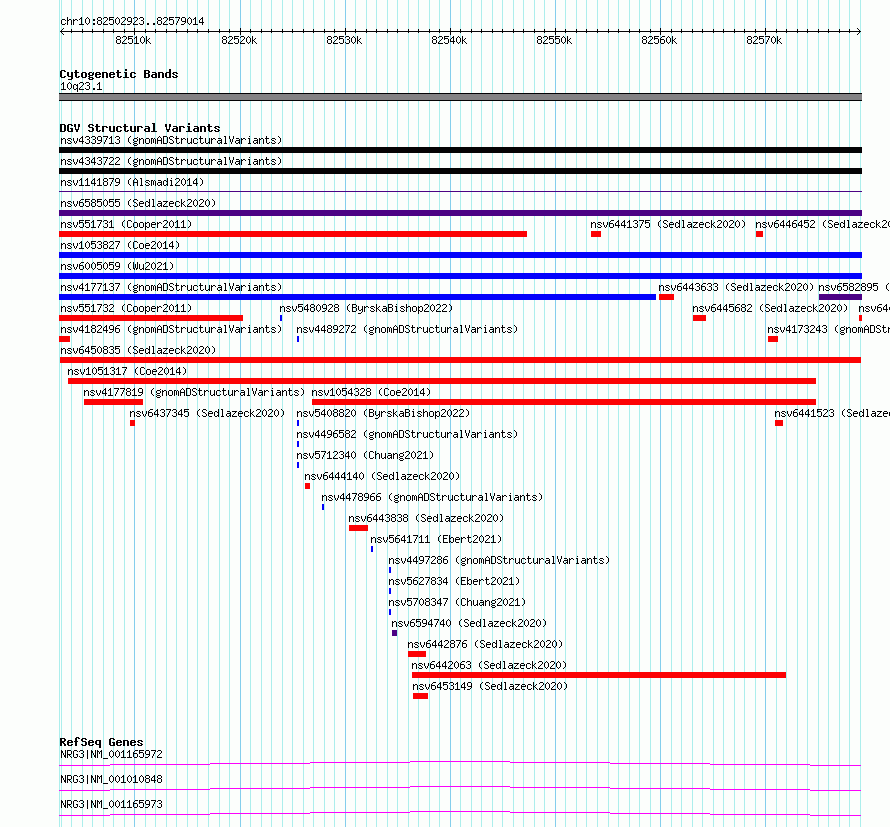890x827 pixels.
Task: Select the red bar for nsv551731 (Cooper2011)
Action: (293, 234)
